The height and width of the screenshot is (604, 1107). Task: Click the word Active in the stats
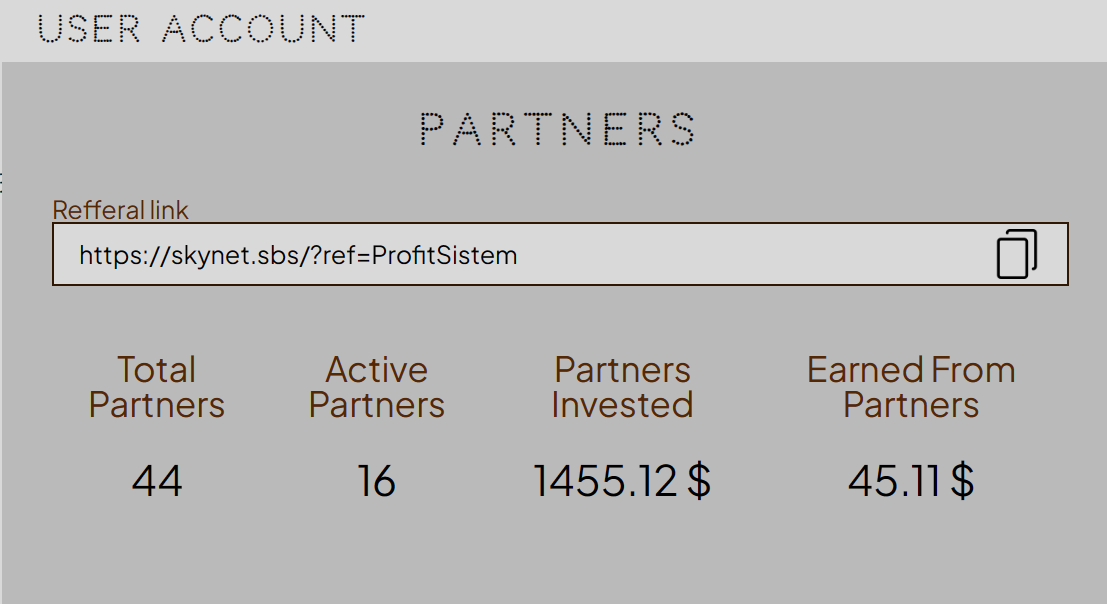coord(377,370)
